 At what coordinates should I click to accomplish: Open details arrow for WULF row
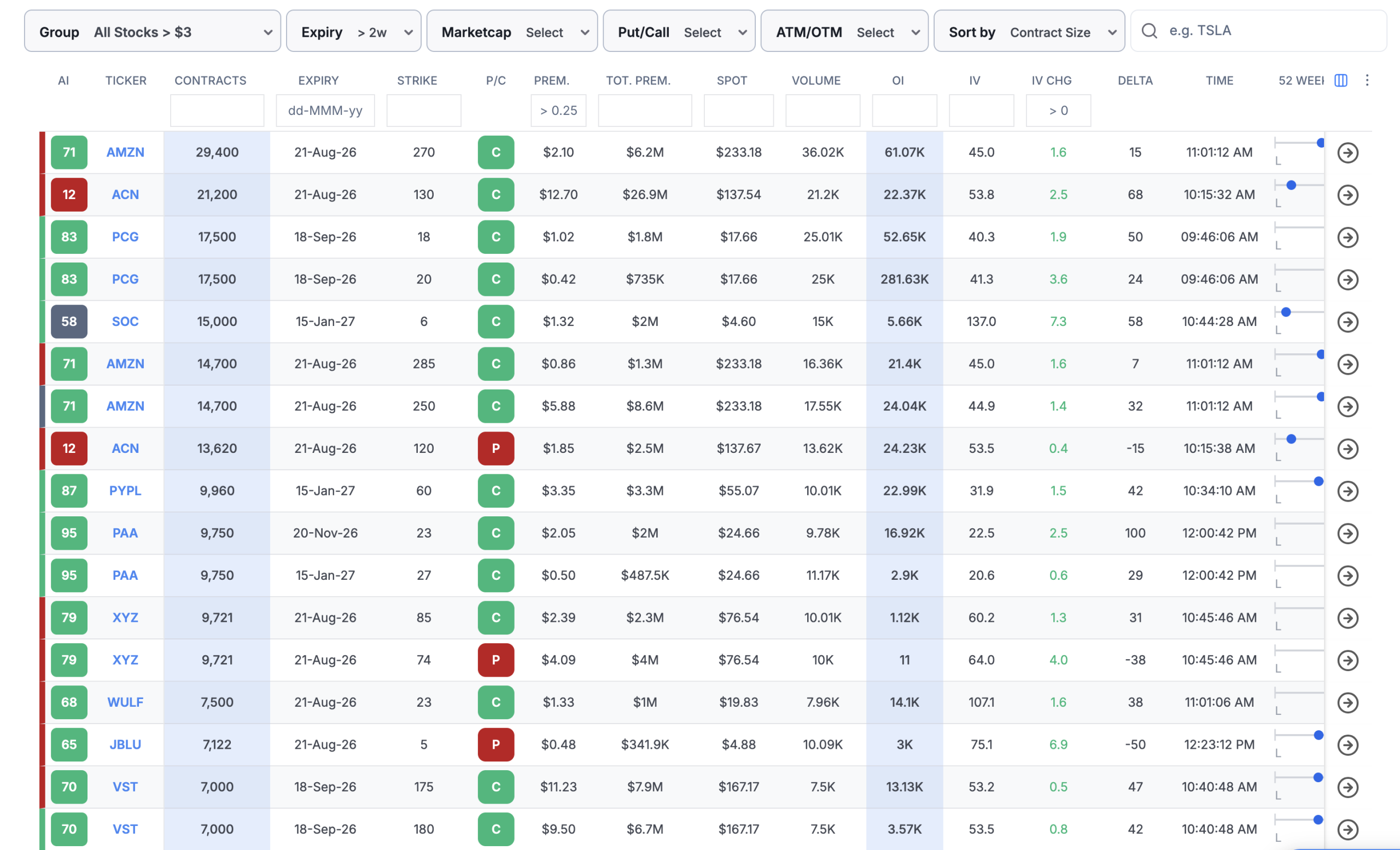(1347, 702)
